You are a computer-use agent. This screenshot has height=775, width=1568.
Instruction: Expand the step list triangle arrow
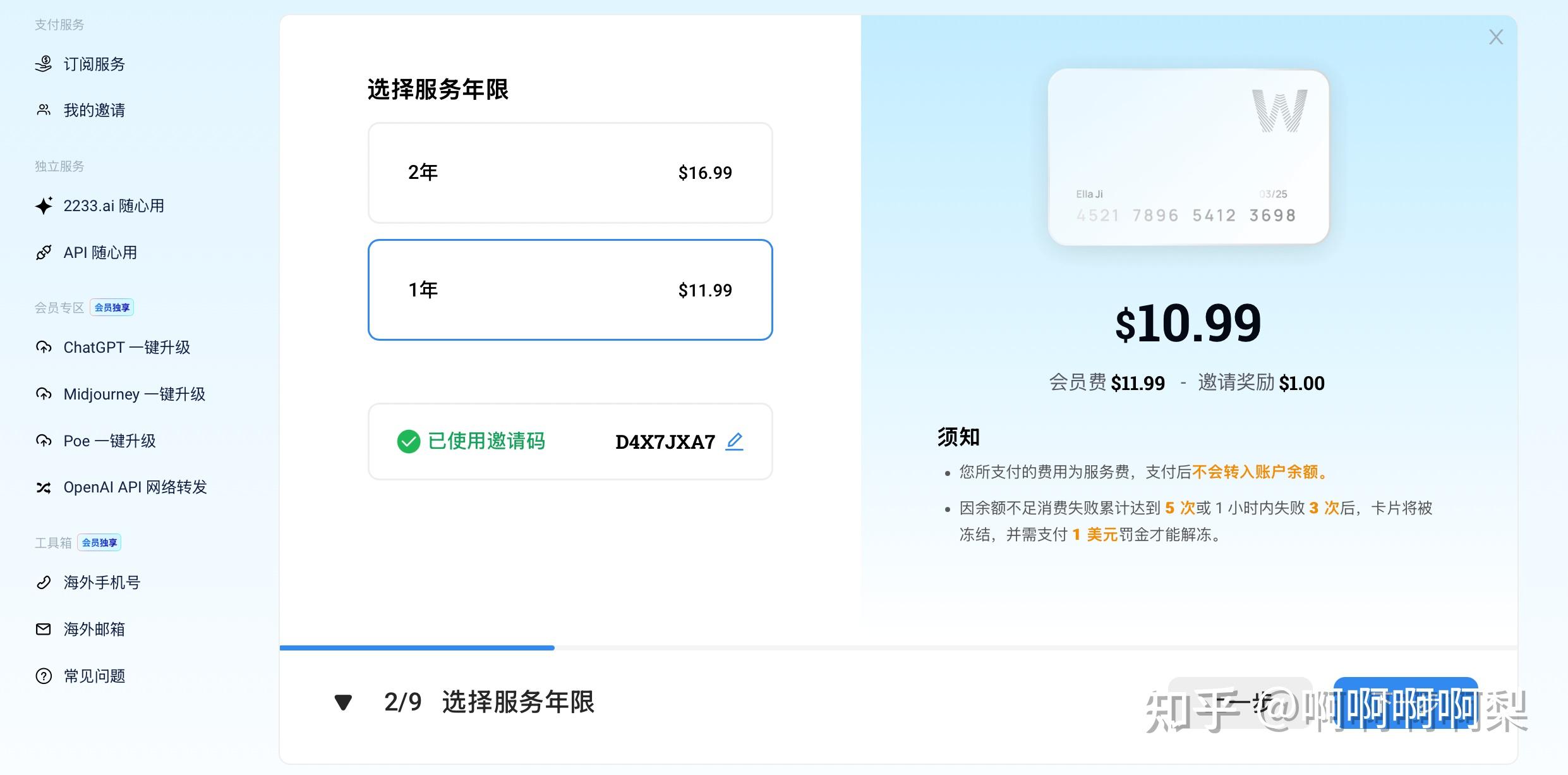pyautogui.click(x=343, y=702)
